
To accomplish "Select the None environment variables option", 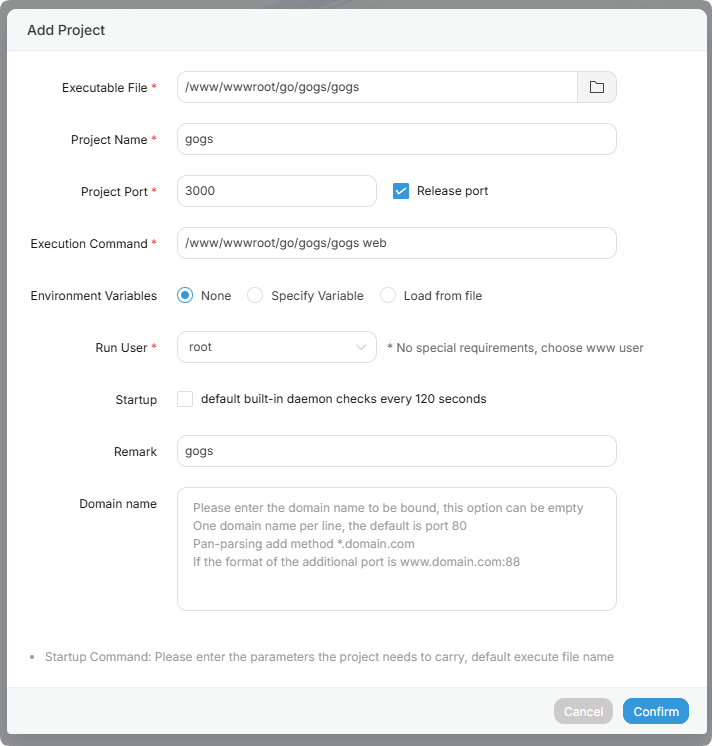I will tap(185, 295).
